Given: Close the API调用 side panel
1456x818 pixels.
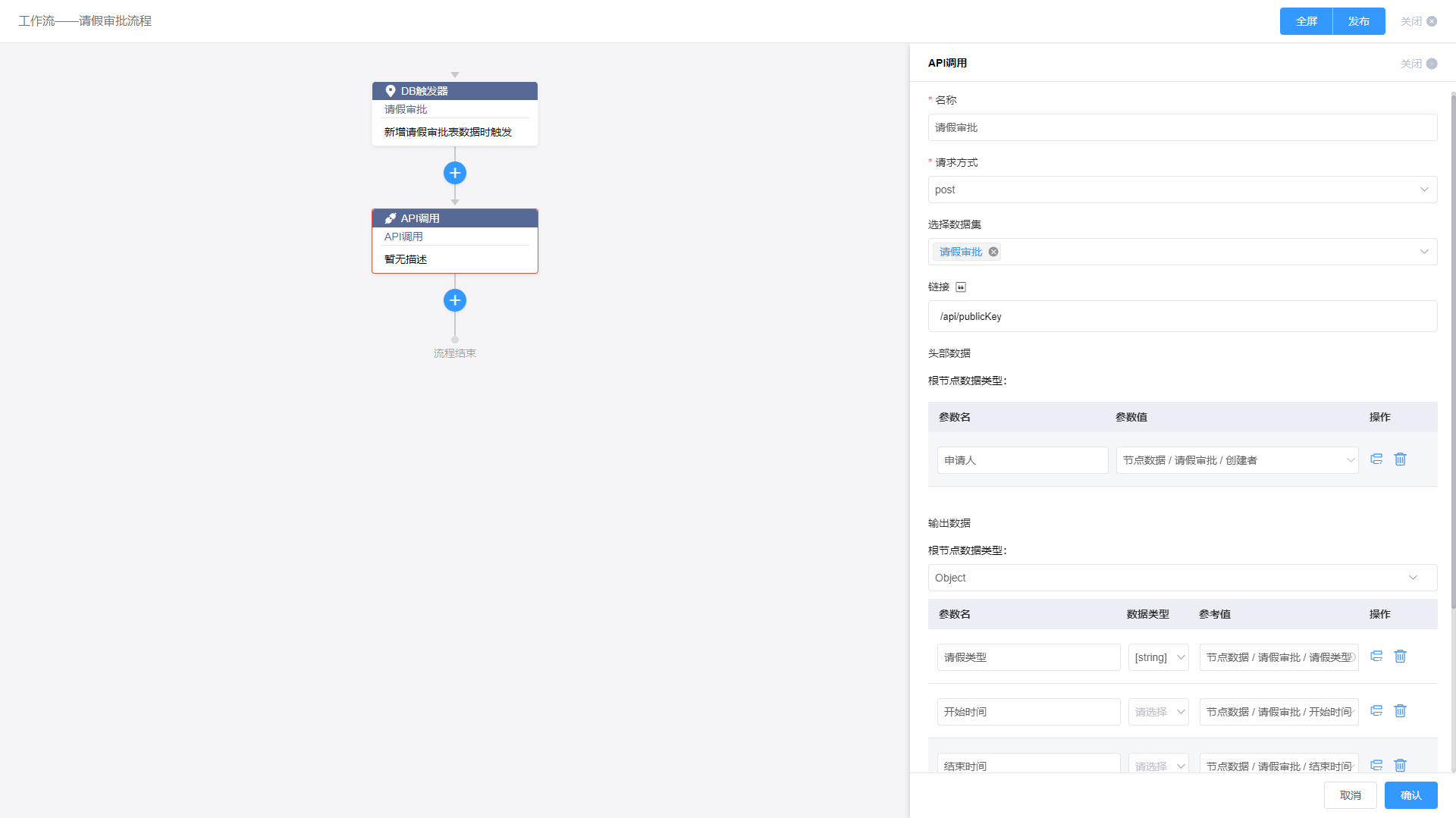Looking at the screenshot, I should 1419,64.
